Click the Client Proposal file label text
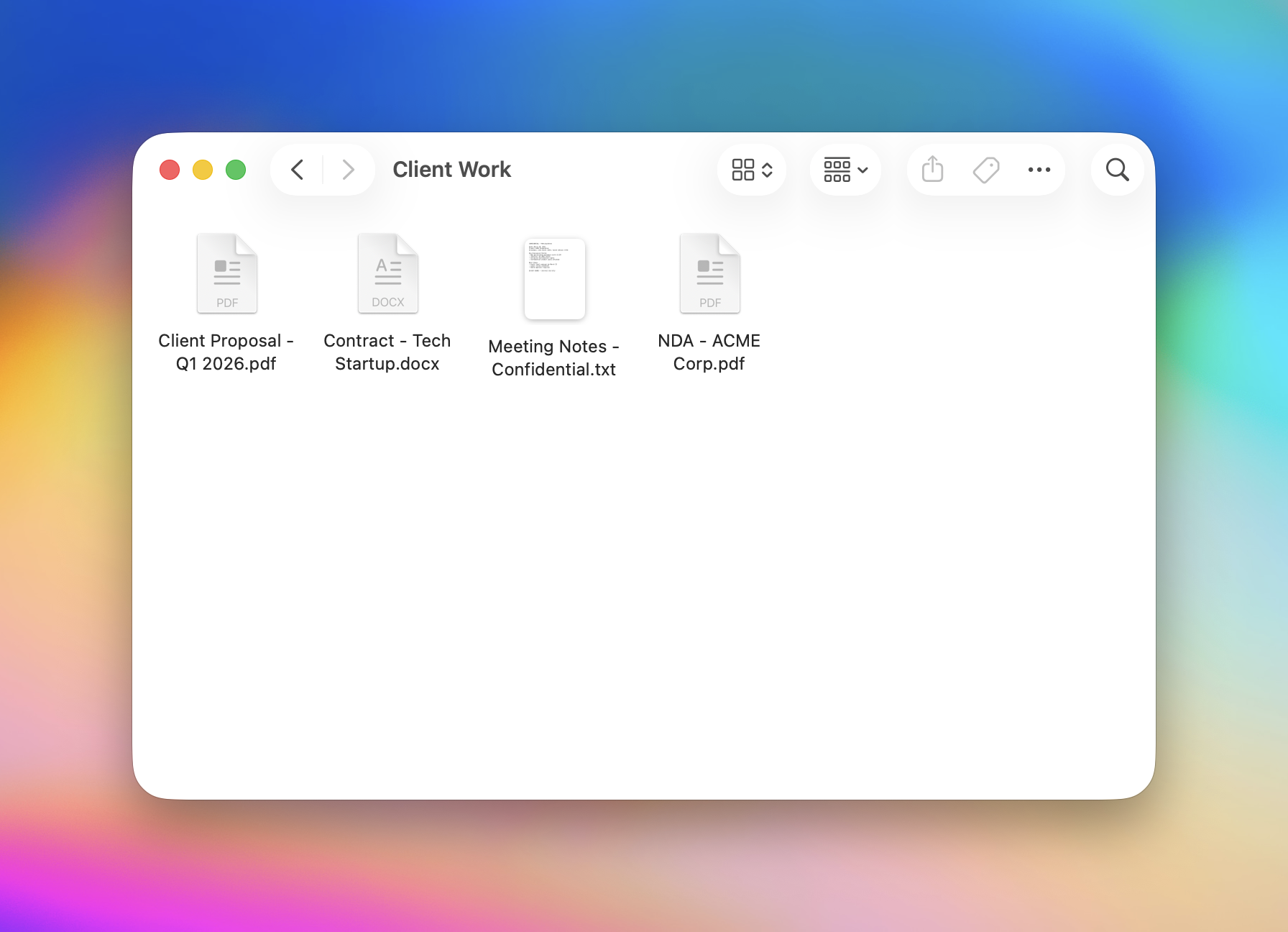This screenshot has width=1288, height=932. tap(226, 352)
